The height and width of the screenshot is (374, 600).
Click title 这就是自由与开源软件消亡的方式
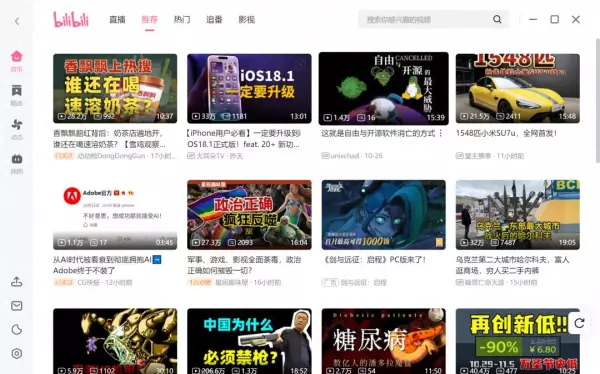(378, 133)
